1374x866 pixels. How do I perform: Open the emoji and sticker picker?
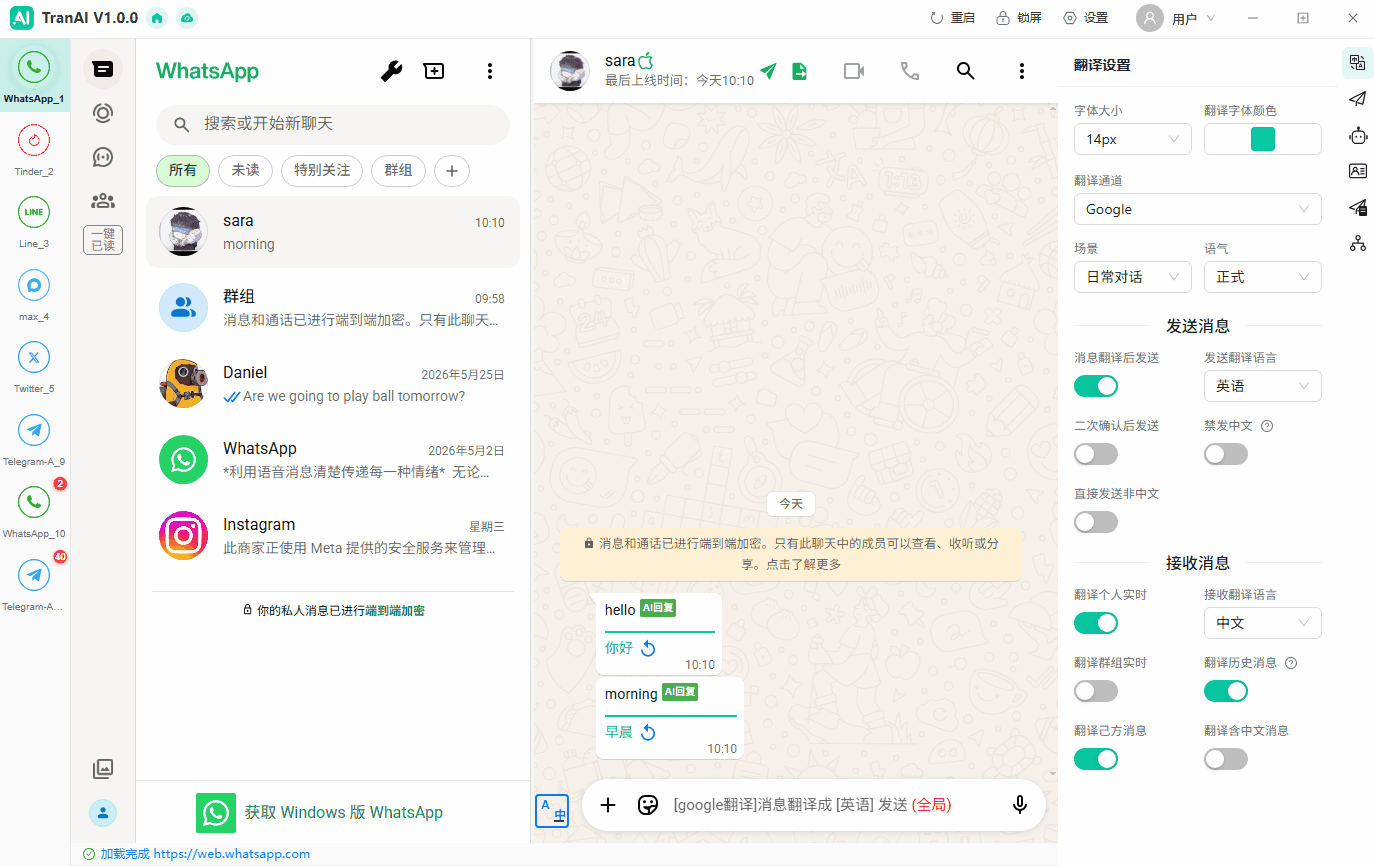point(648,805)
